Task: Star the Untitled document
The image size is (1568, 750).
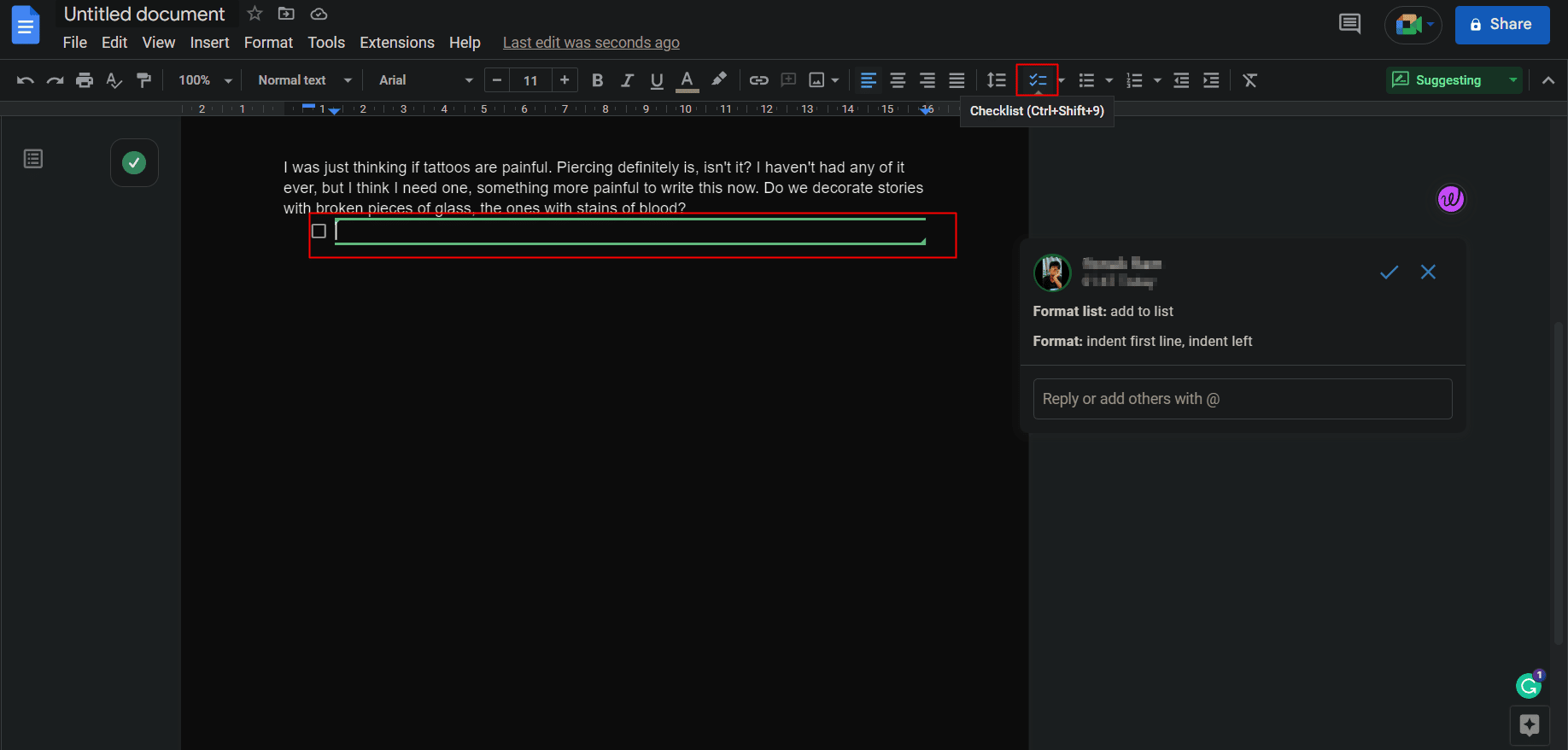Action: (x=255, y=14)
